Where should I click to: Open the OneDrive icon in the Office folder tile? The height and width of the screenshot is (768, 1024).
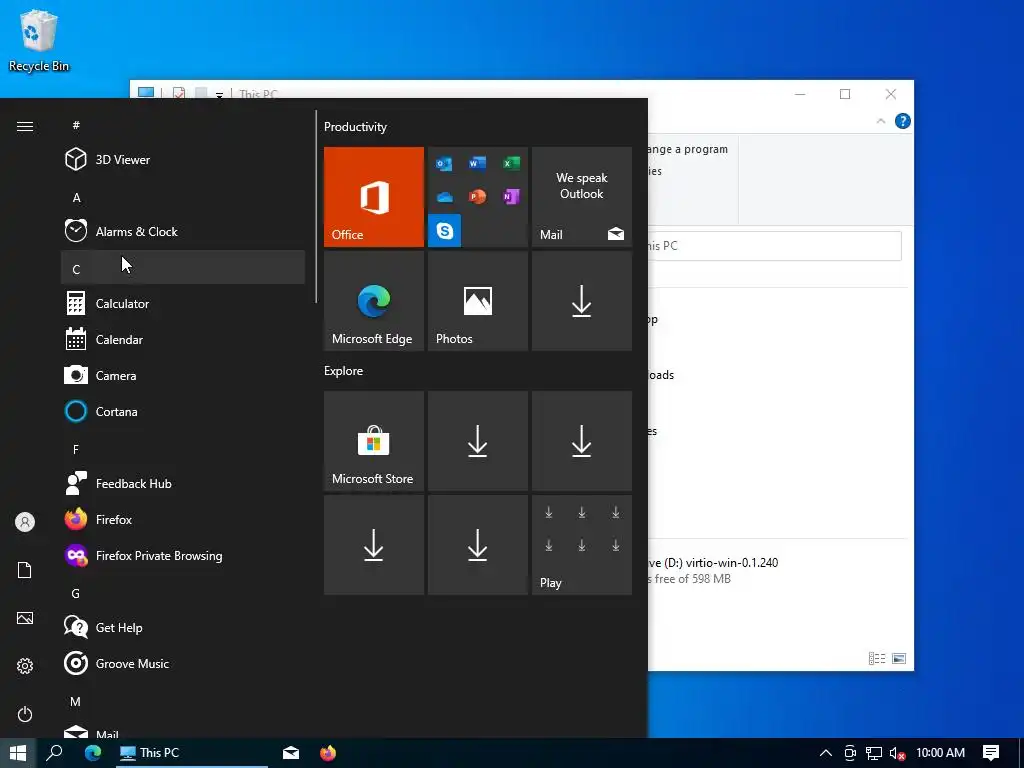[444, 197]
